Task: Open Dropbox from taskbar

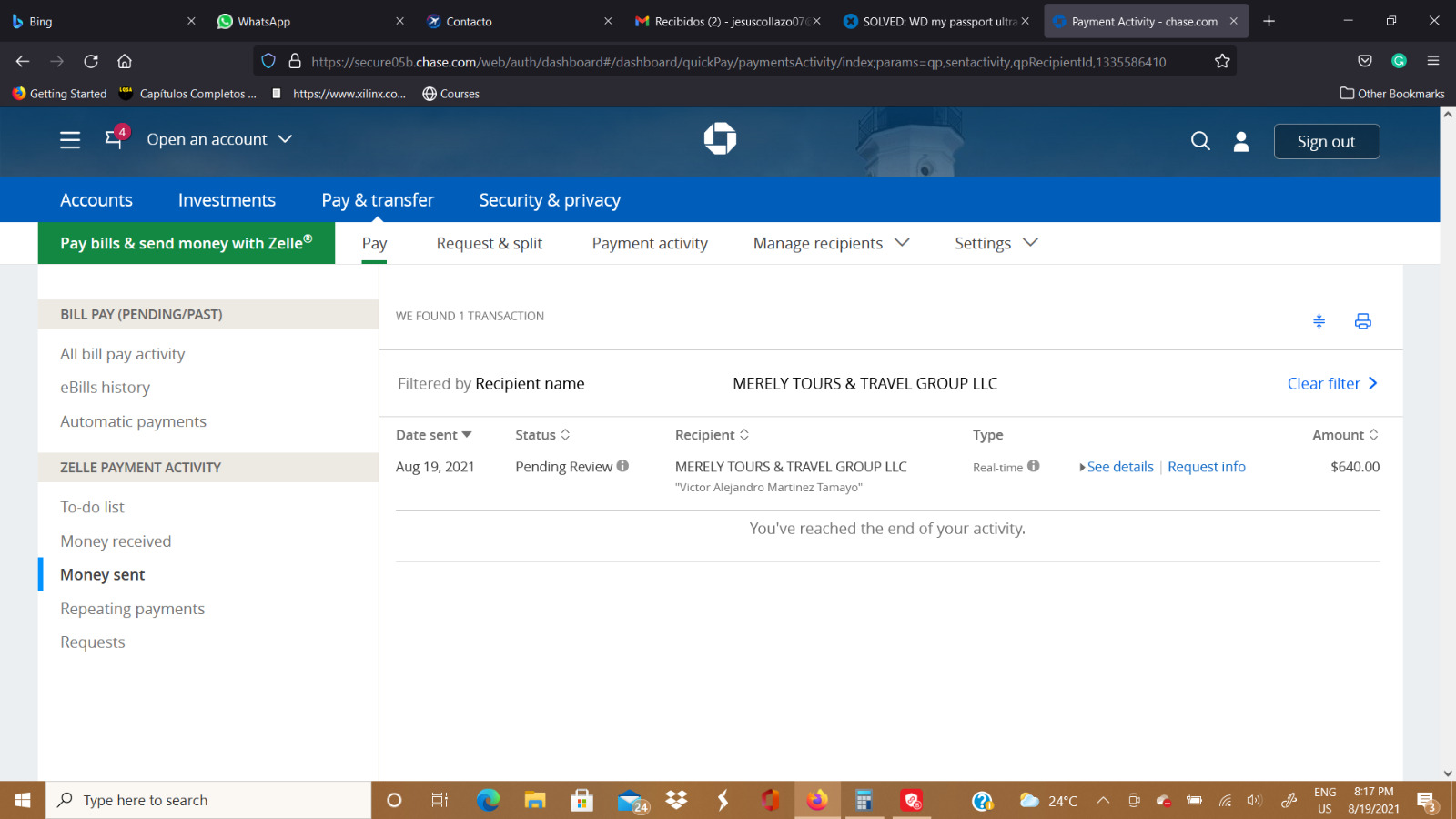Action: click(x=676, y=800)
